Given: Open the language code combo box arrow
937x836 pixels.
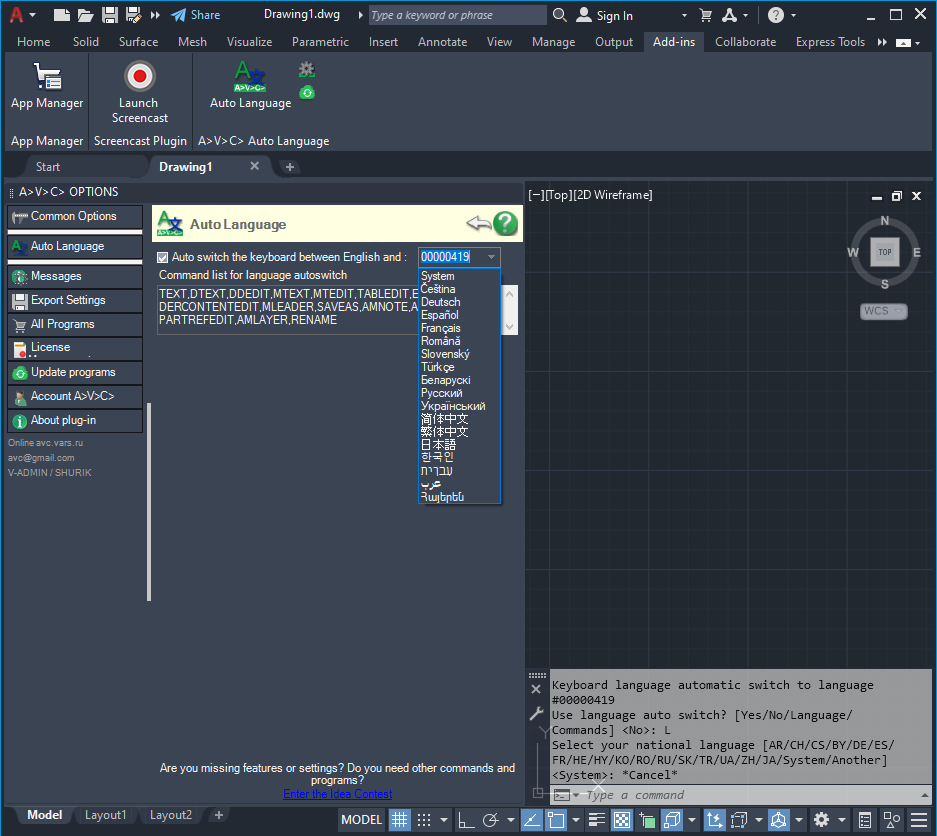Looking at the screenshot, I should (x=491, y=257).
